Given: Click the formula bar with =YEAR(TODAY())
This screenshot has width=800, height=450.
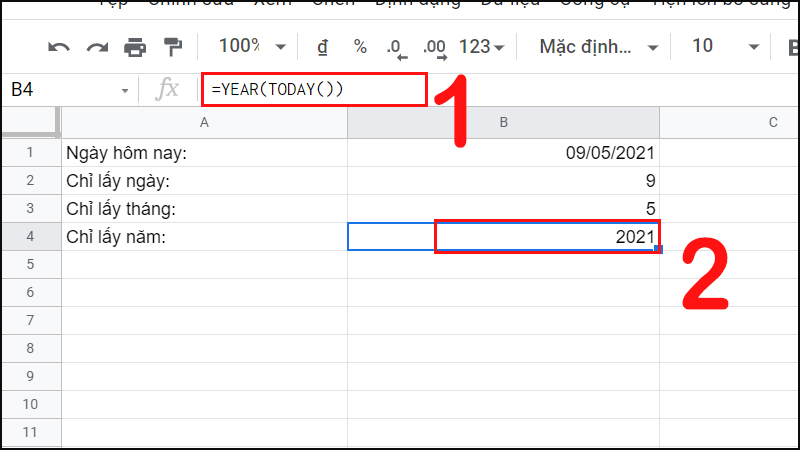Looking at the screenshot, I should tap(314, 89).
